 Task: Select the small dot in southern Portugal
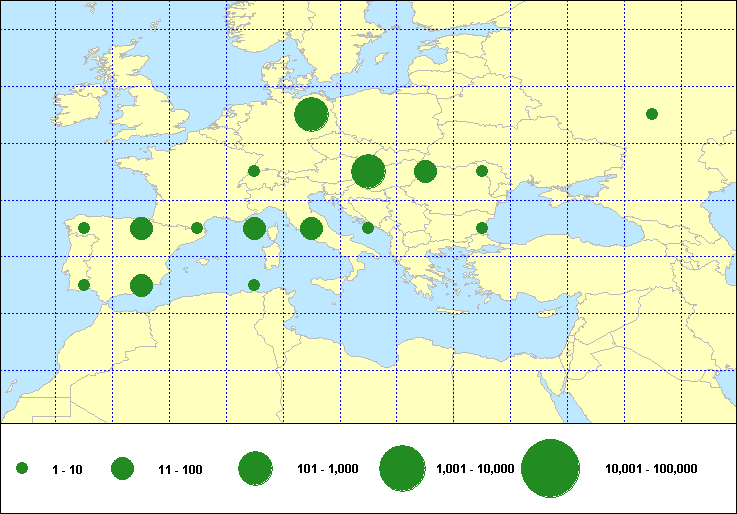[x=84, y=285]
